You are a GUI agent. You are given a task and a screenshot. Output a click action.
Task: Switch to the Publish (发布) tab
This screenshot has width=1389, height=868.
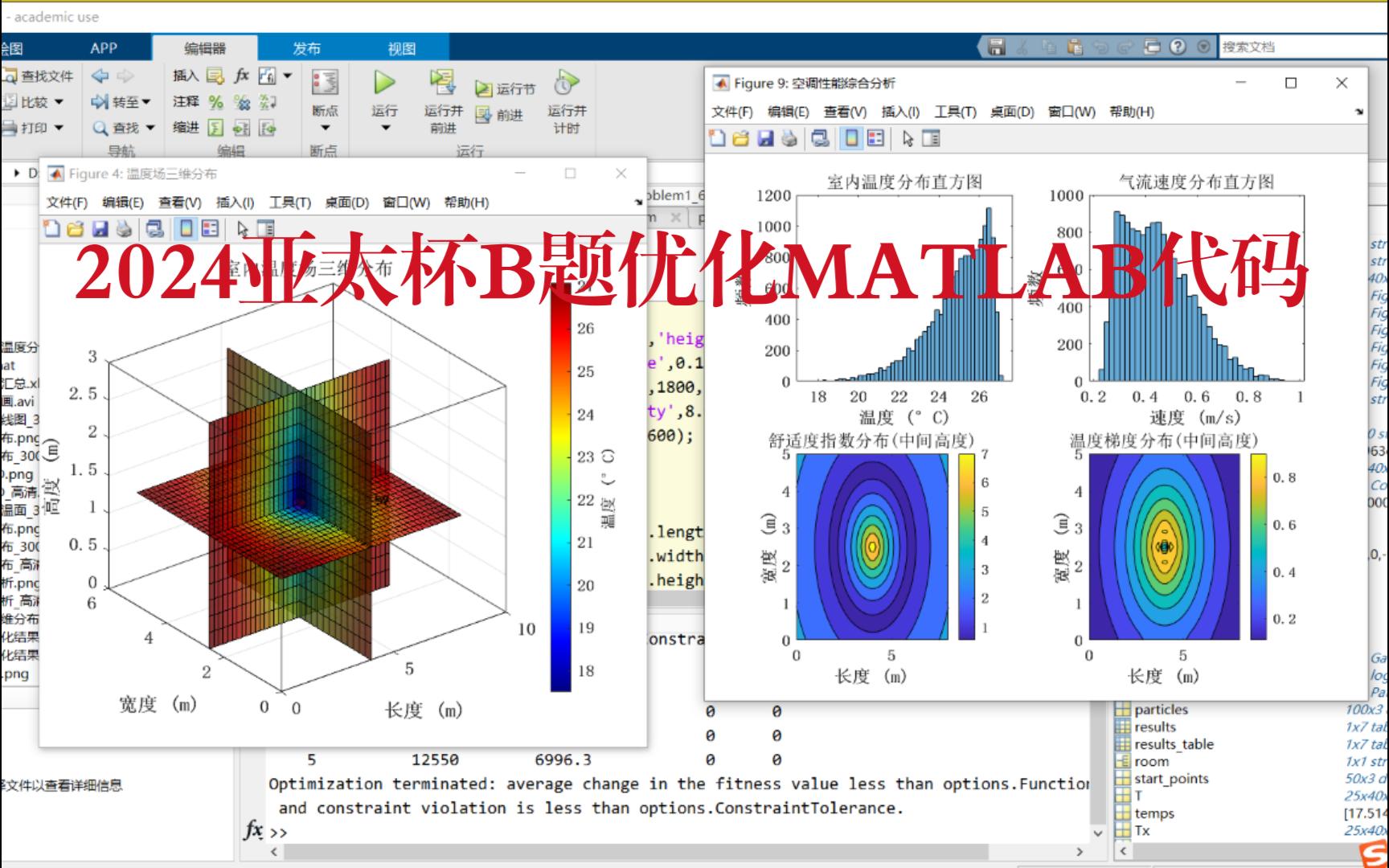[x=306, y=48]
